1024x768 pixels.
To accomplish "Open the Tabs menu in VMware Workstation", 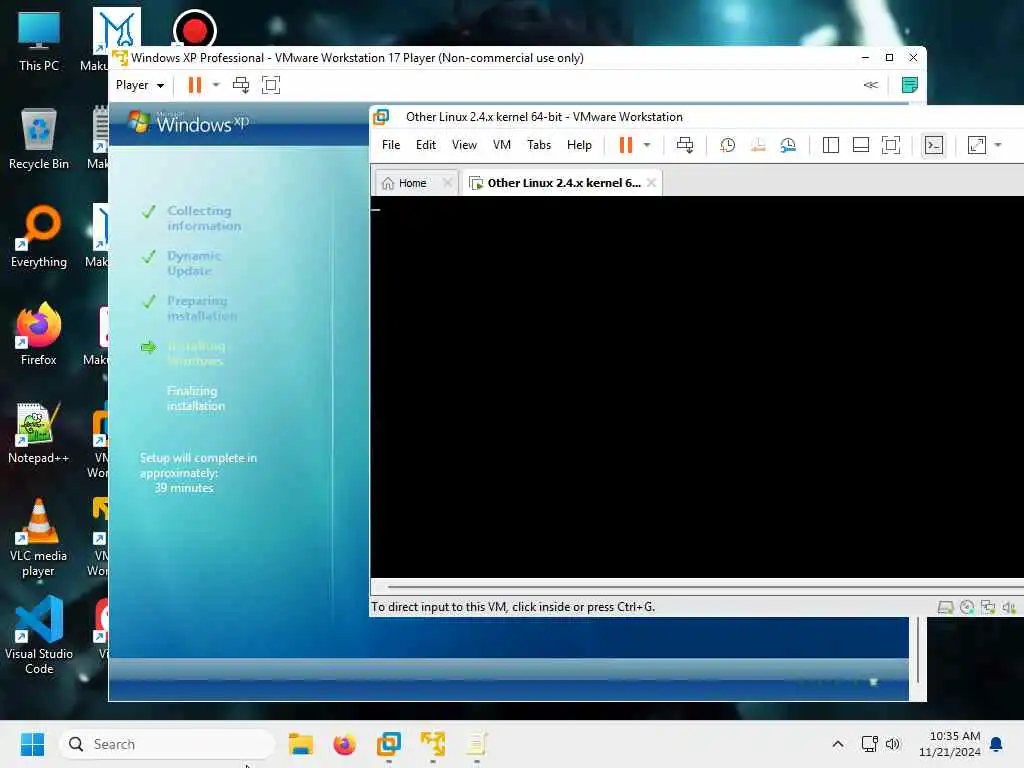I will [x=539, y=145].
